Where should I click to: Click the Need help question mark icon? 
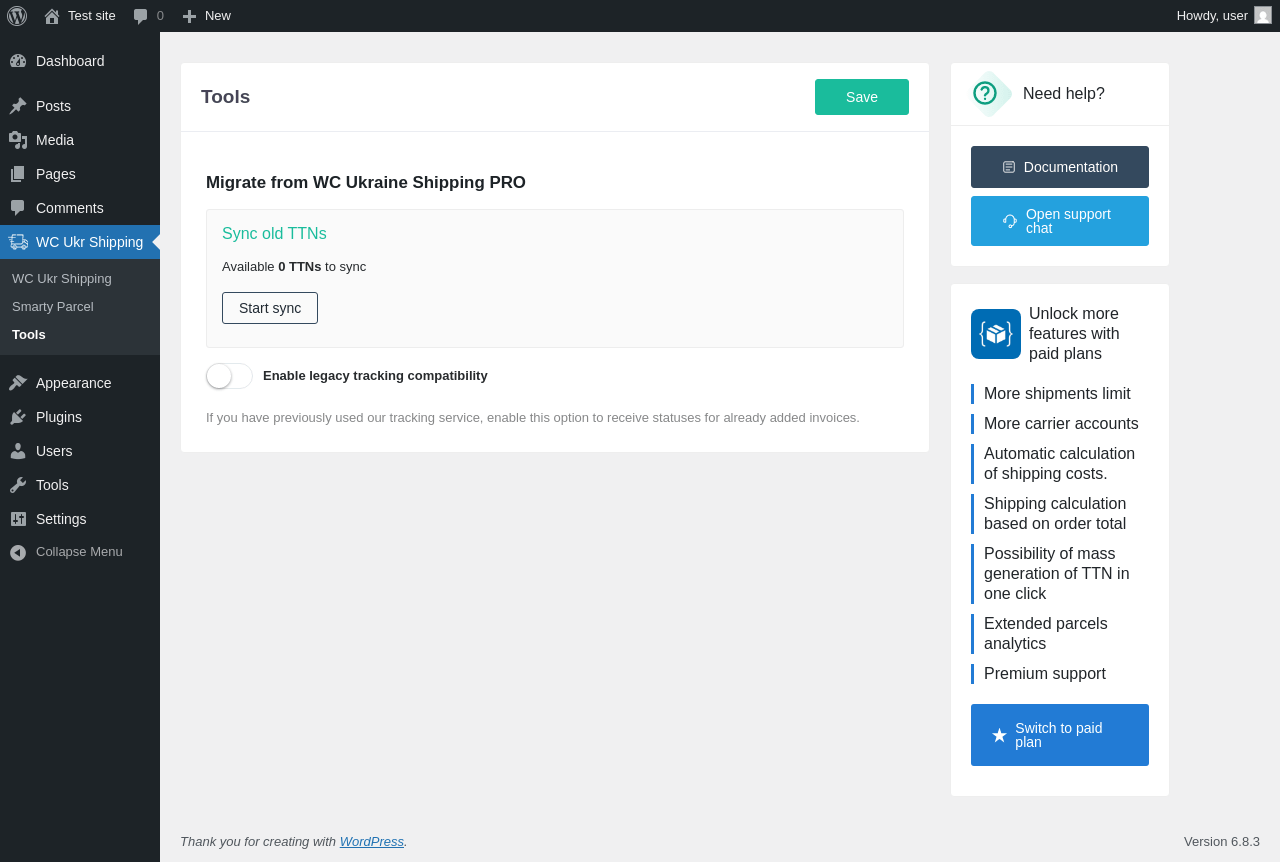coord(985,93)
